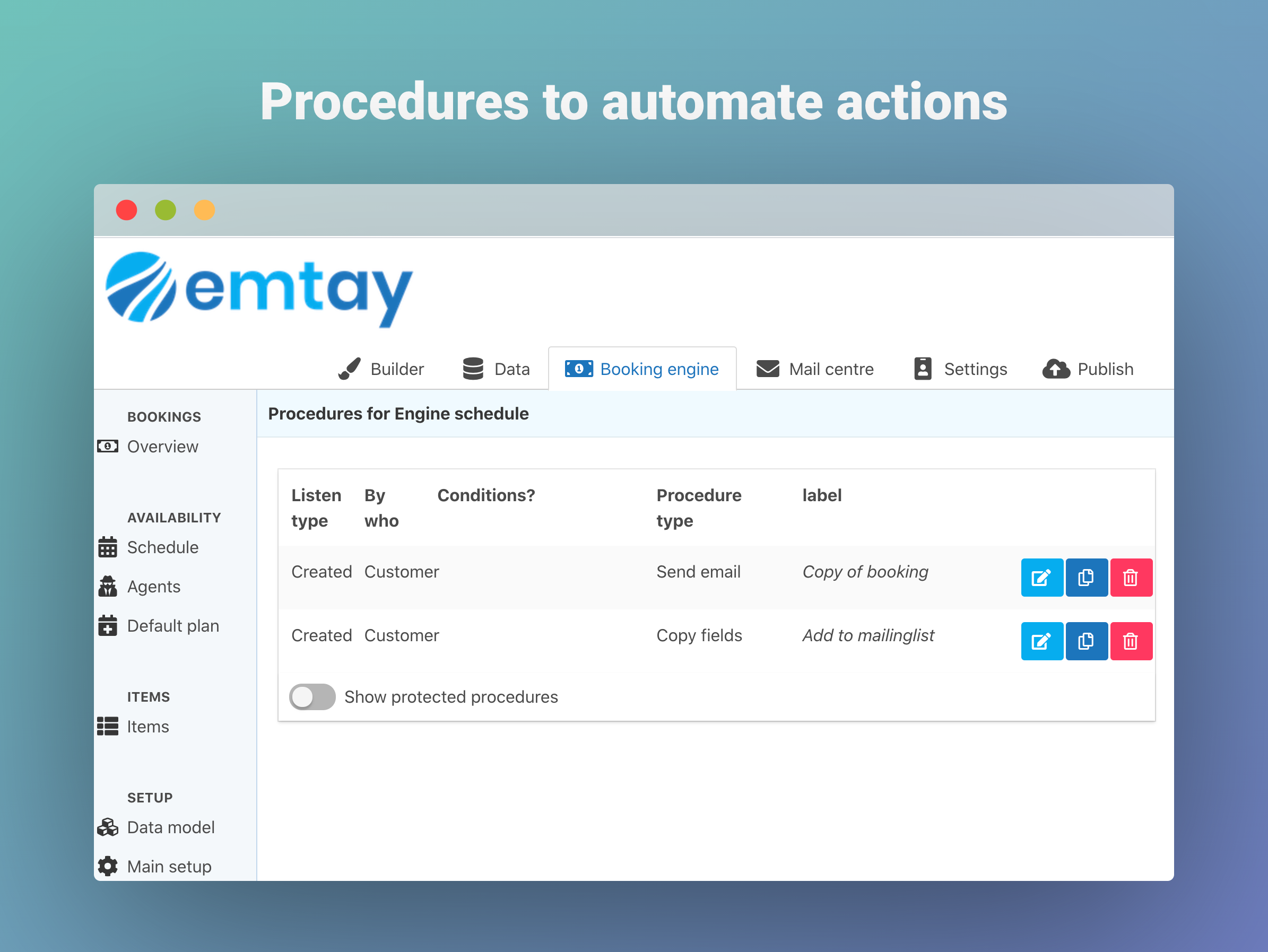Edit the Add to mailinglist procedure
The width and height of the screenshot is (1268, 952).
(x=1041, y=641)
